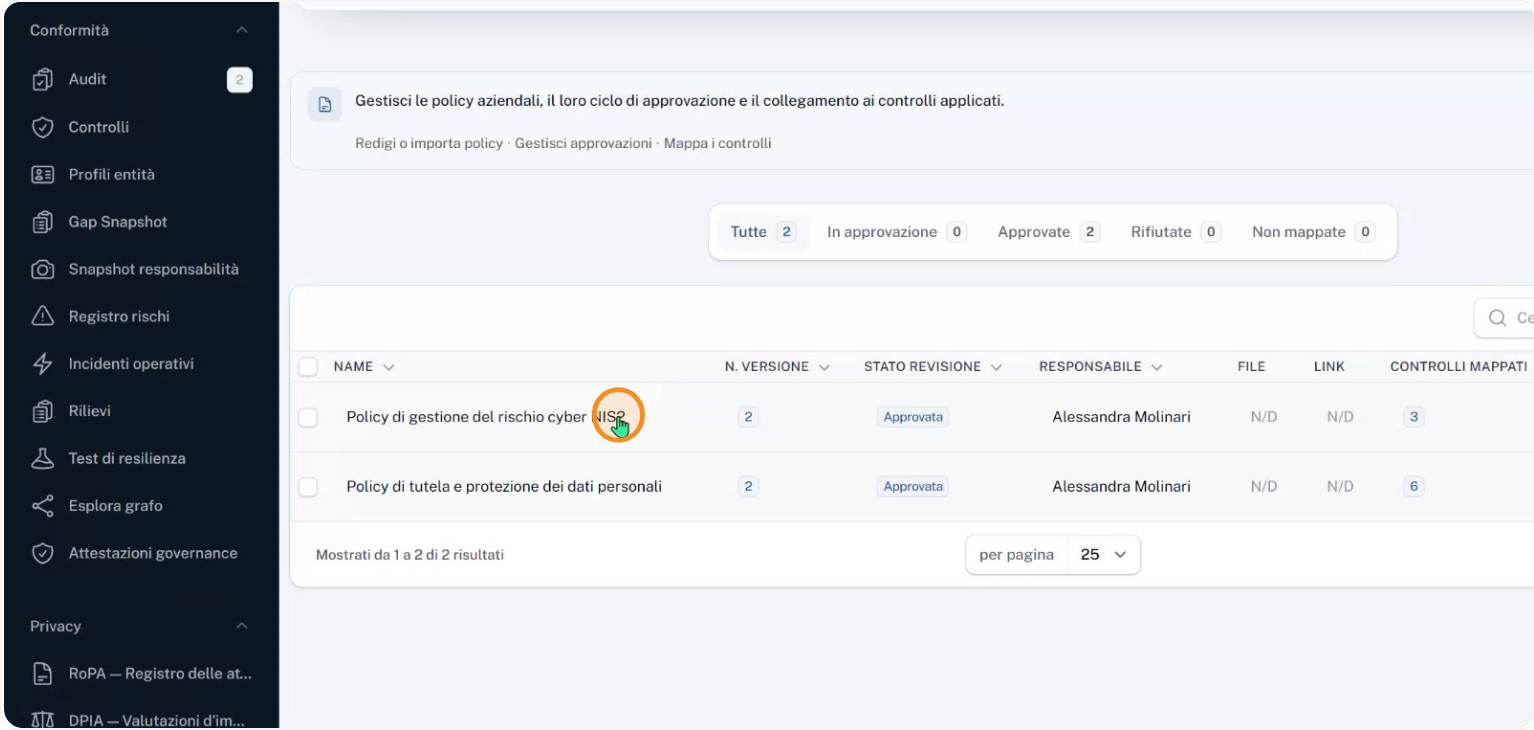The height and width of the screenshot is (730, 1534).
Task: Click the search input field
Action: click(x=1504, y=318)
